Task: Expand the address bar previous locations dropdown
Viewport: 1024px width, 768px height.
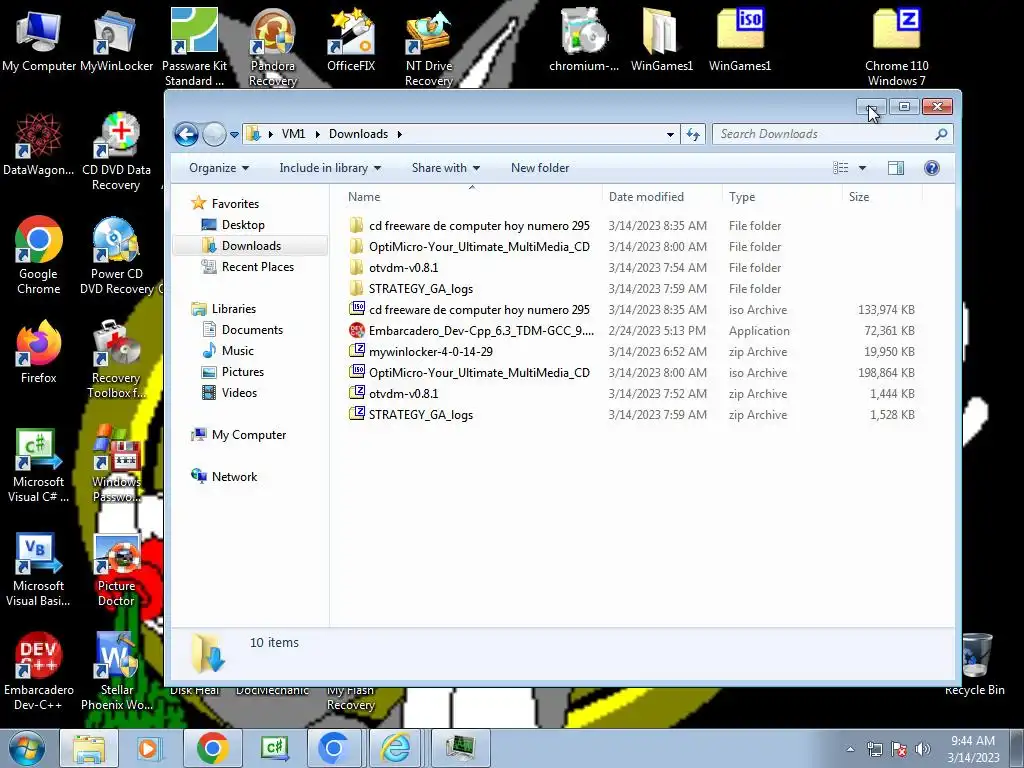Action: [x=670, y=135]
